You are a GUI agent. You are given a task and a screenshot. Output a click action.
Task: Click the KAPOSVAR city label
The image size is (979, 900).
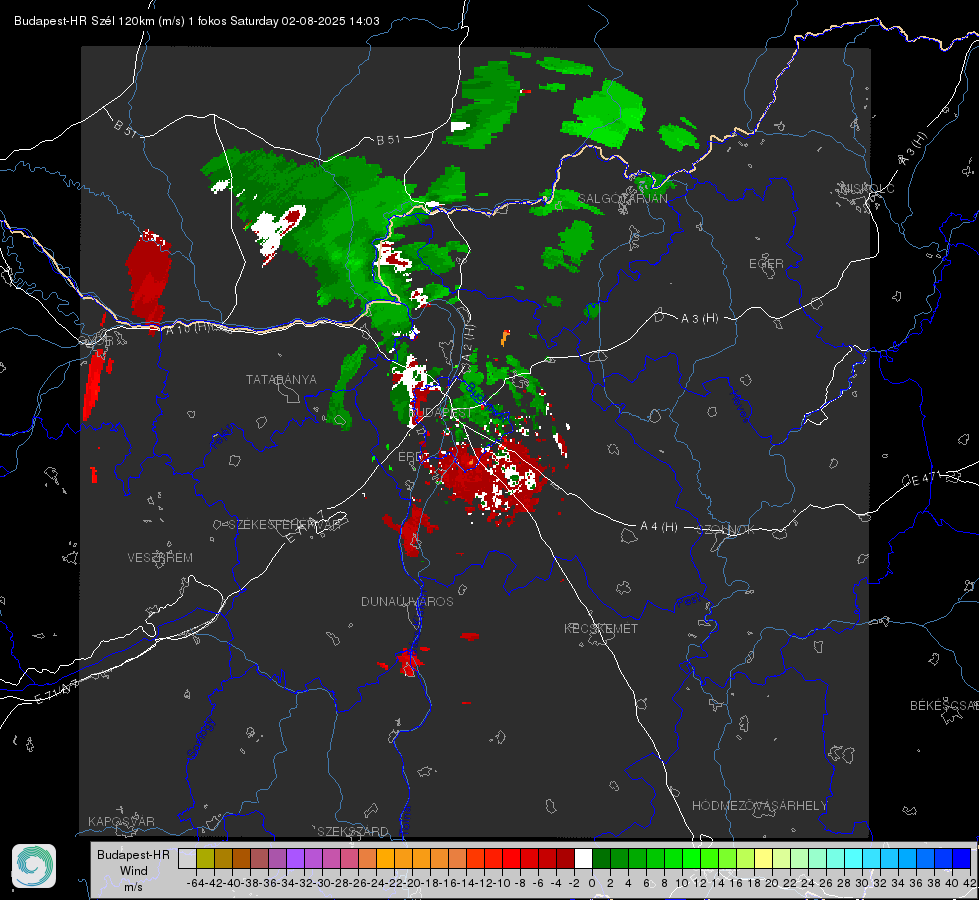121,821
